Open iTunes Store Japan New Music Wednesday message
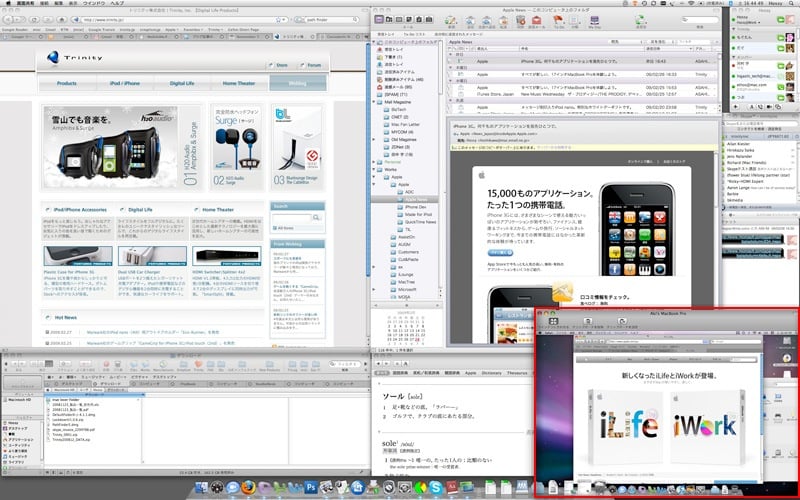 [580, 94]
